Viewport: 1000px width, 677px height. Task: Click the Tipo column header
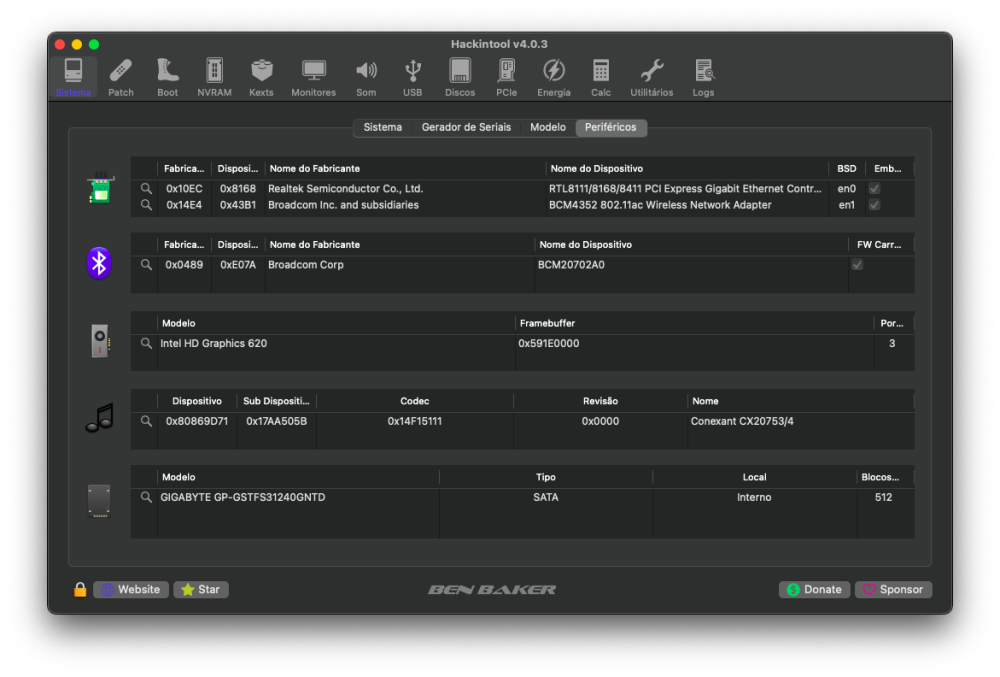[x=545, y=477]
